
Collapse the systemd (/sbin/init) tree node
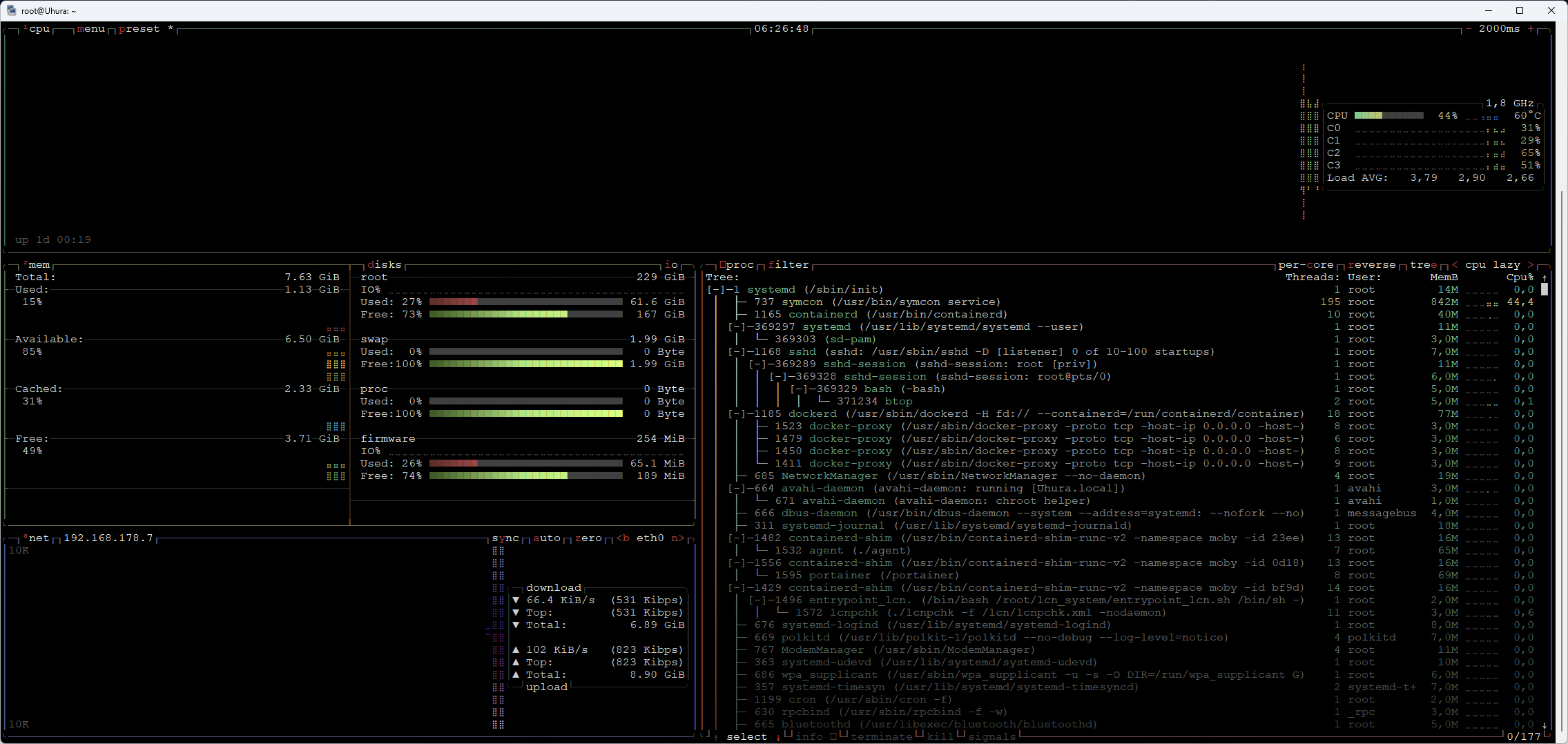pyautogui.click(x=716, y=290)
